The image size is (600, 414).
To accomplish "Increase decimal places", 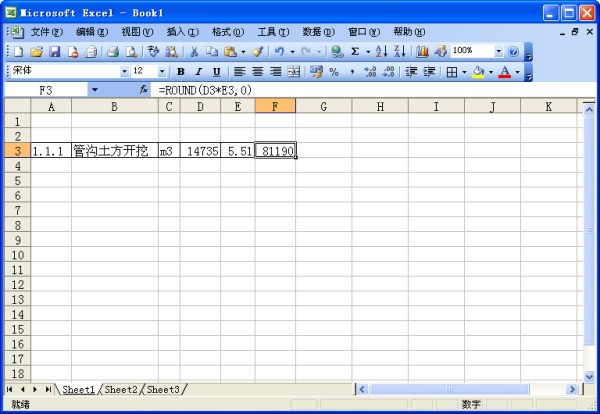I will coord(370,72).
